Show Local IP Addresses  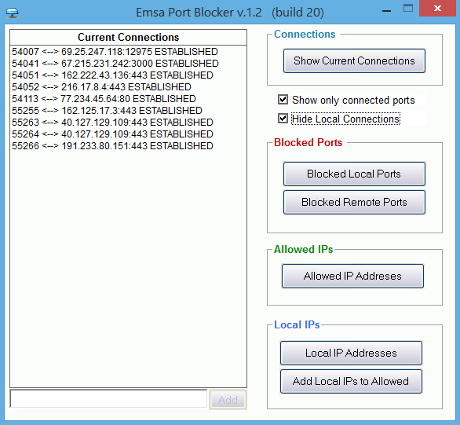point(351,353)
